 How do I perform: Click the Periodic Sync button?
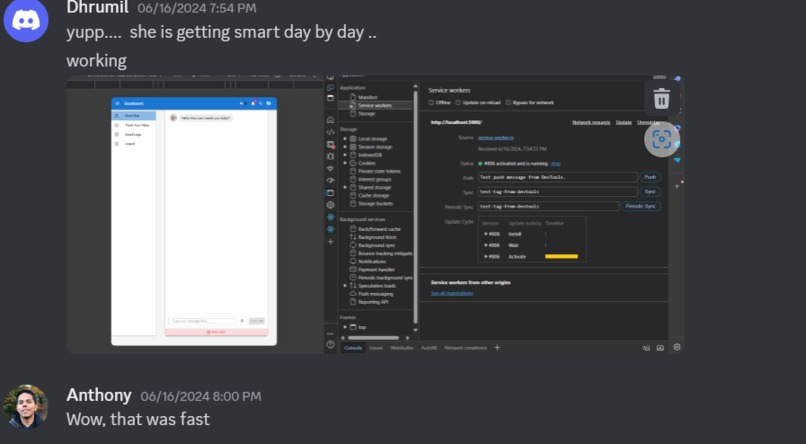(x=640, y=206)
